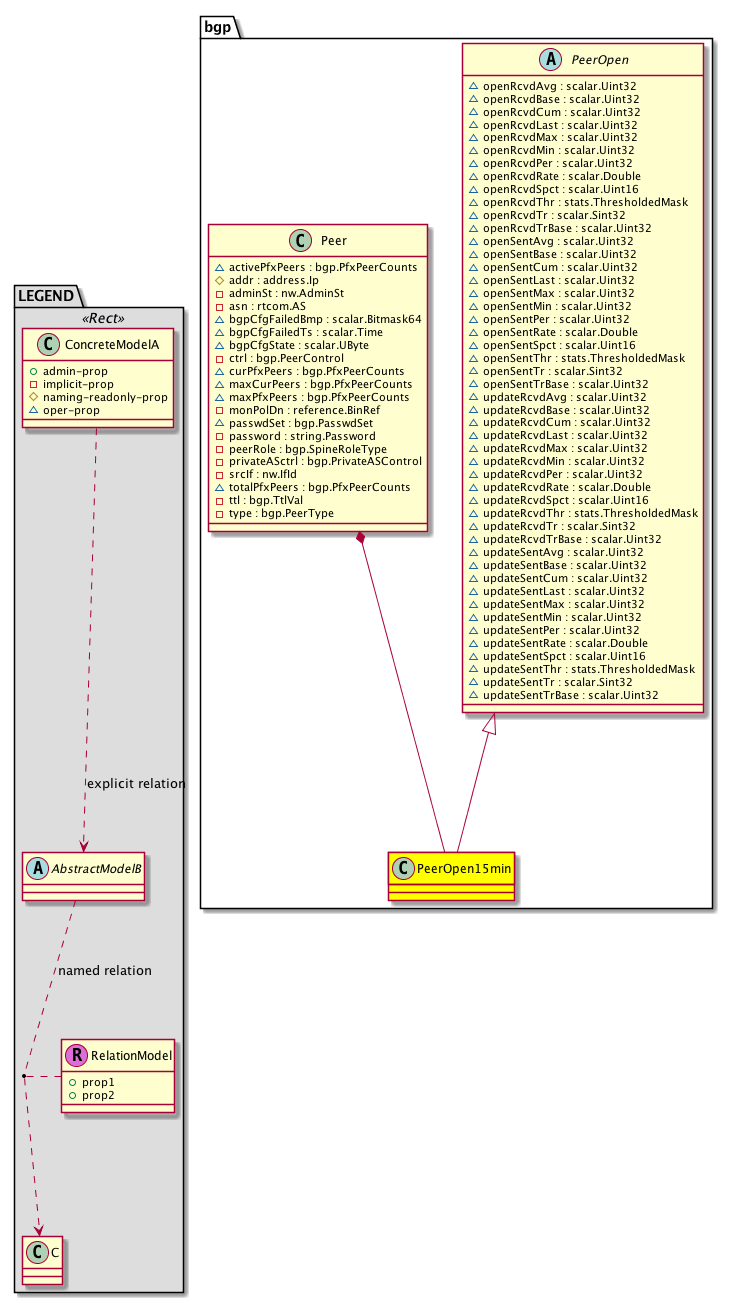The image size is (733, 1303).
Task: Click the 'explicit relation' label
Action: (x=137, y=783)
